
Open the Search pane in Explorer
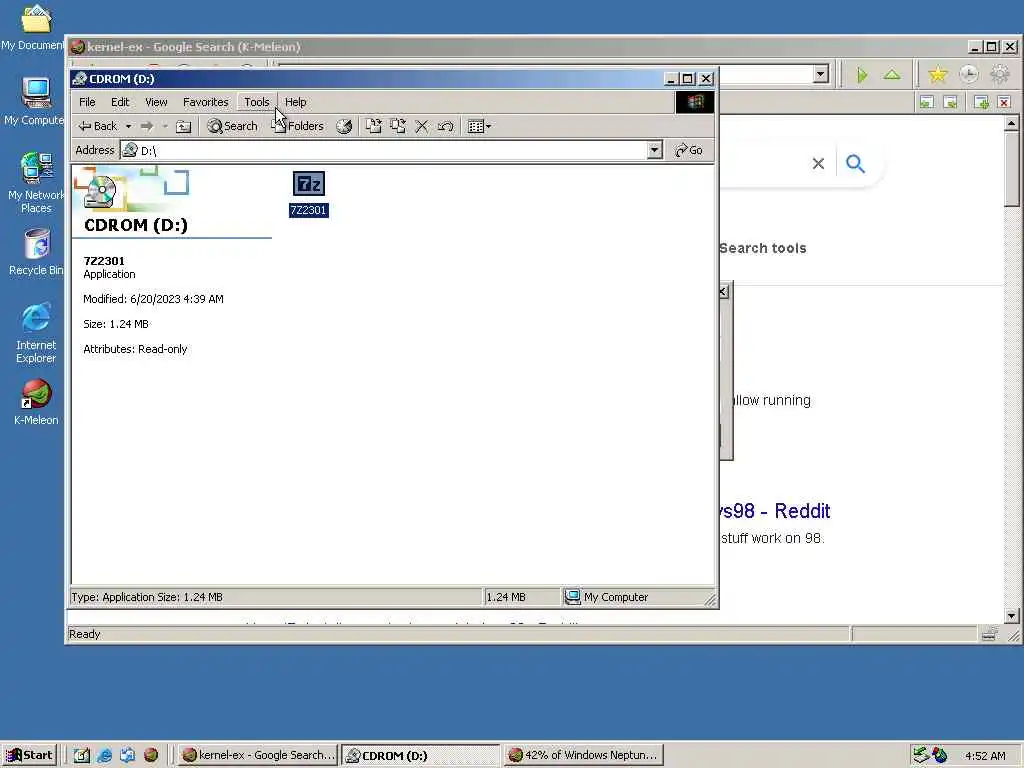232,126
